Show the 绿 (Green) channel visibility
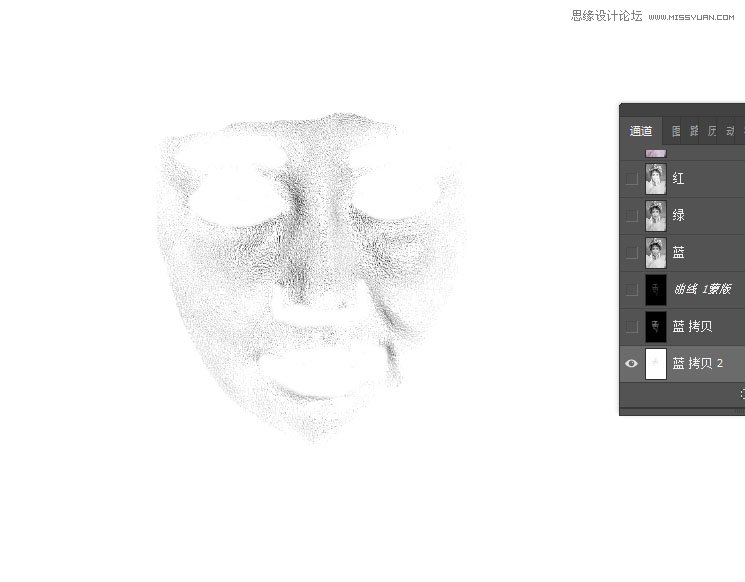This screenshot has height=582, width=745. (x=631, y=216)
